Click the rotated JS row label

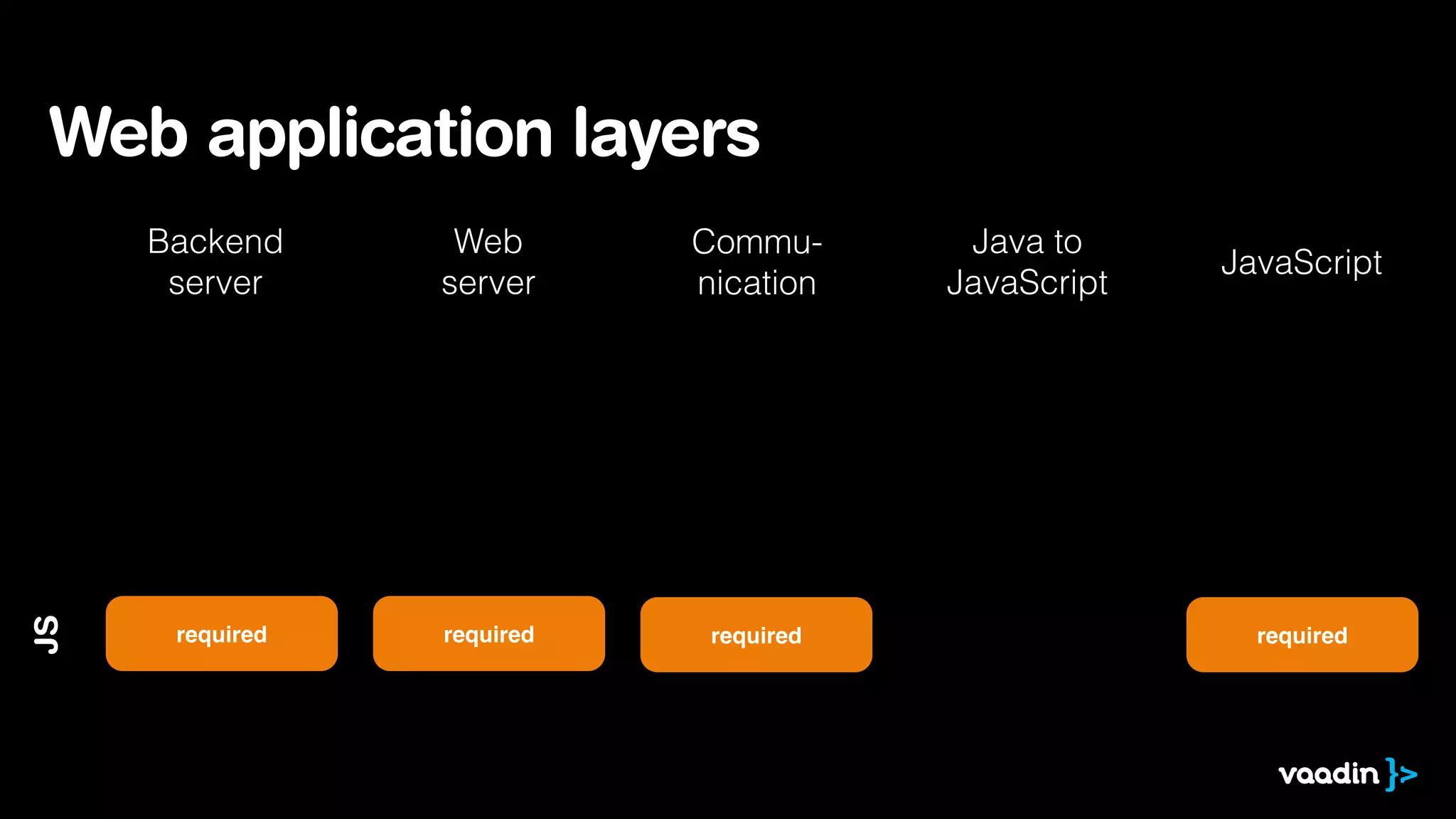[x=47, y=634]
